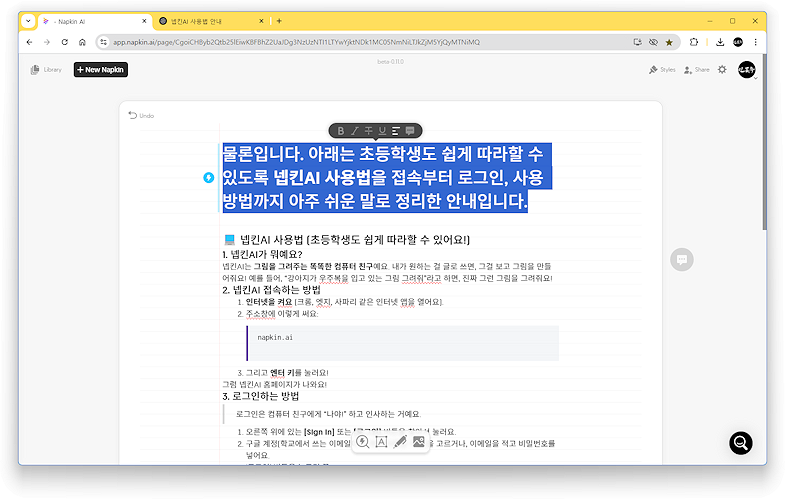Click the 'beta 0.11.0' version label
The image size is (785, 499).
(390, 62)
